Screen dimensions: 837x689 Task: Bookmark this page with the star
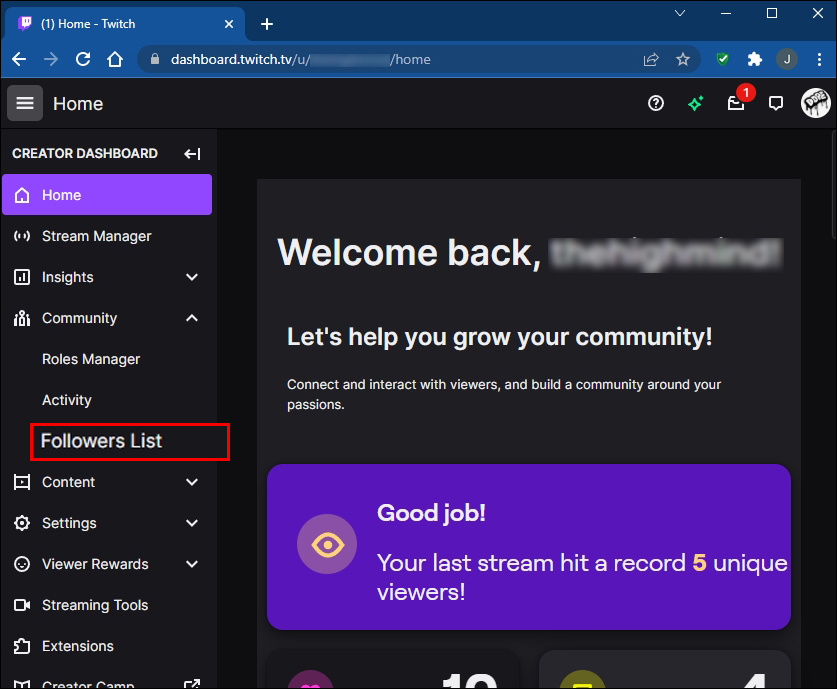pyautogui.click(x=683, y=59)
